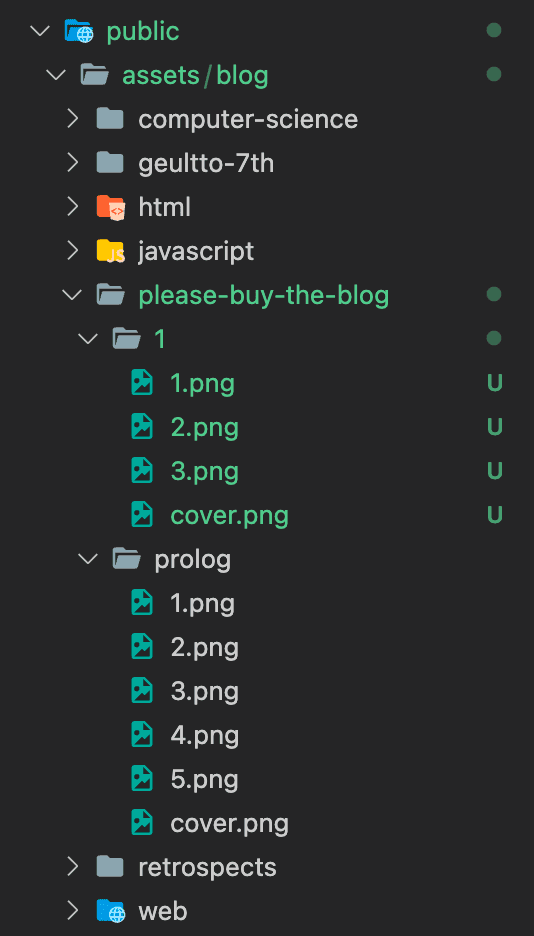This screenshot has width=534, height=936.
Task: Collapse the assets/blog folder chevron
Action: [57, 75]
